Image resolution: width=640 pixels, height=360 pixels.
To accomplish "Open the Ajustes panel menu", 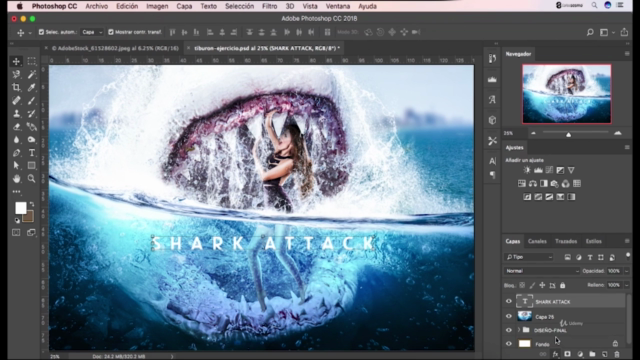I will 627,147.
